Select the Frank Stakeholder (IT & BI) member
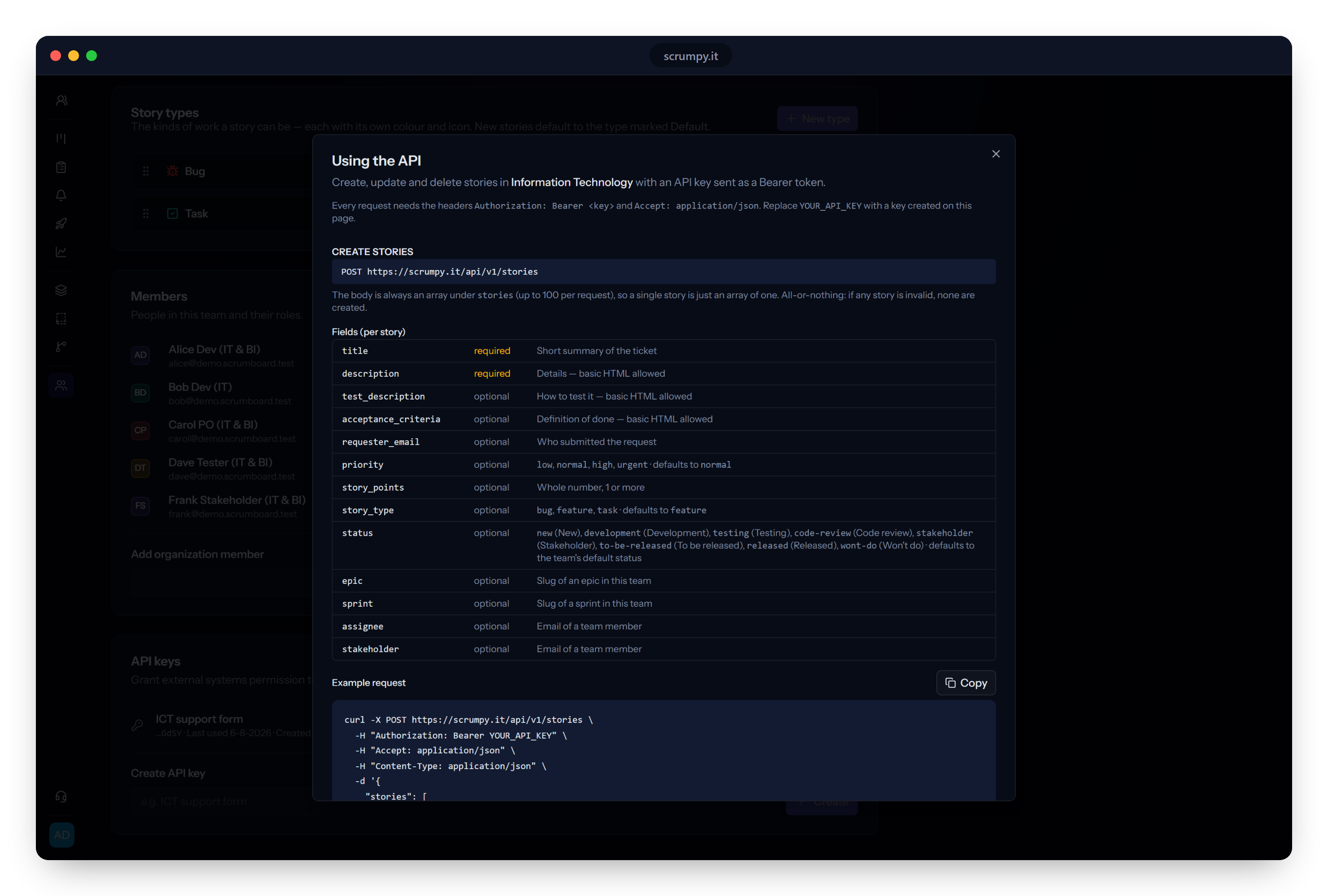The height and width of the screenshot is (896, 1328). 237,500
